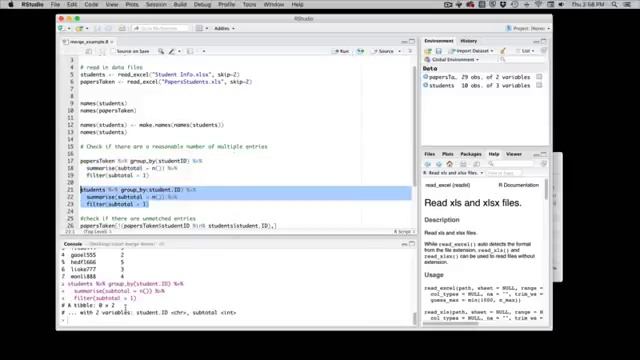
Task: Clear environment objects with the broom icon
Action: point(503,51)
